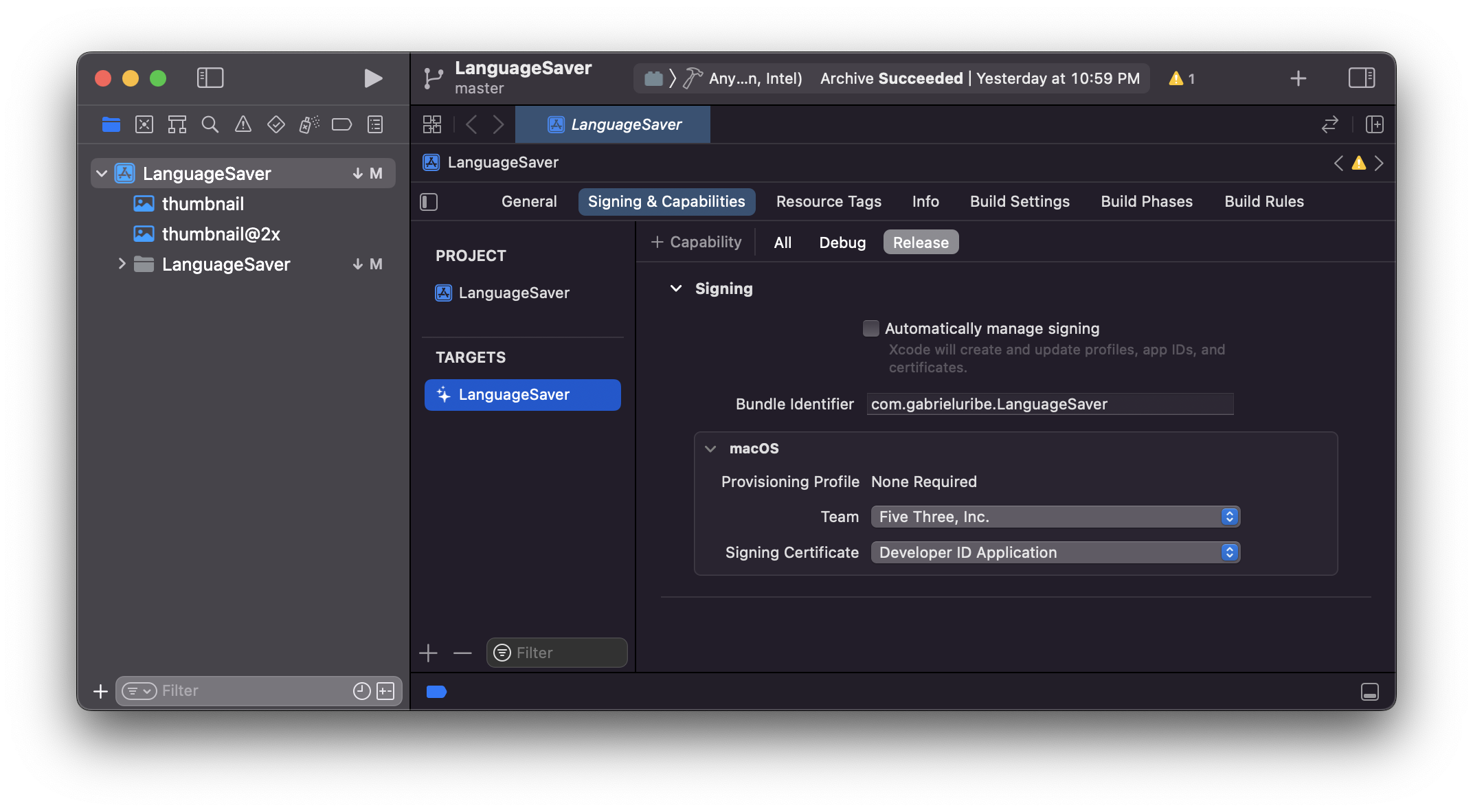Switch to the Build Settings tab

1020,201
